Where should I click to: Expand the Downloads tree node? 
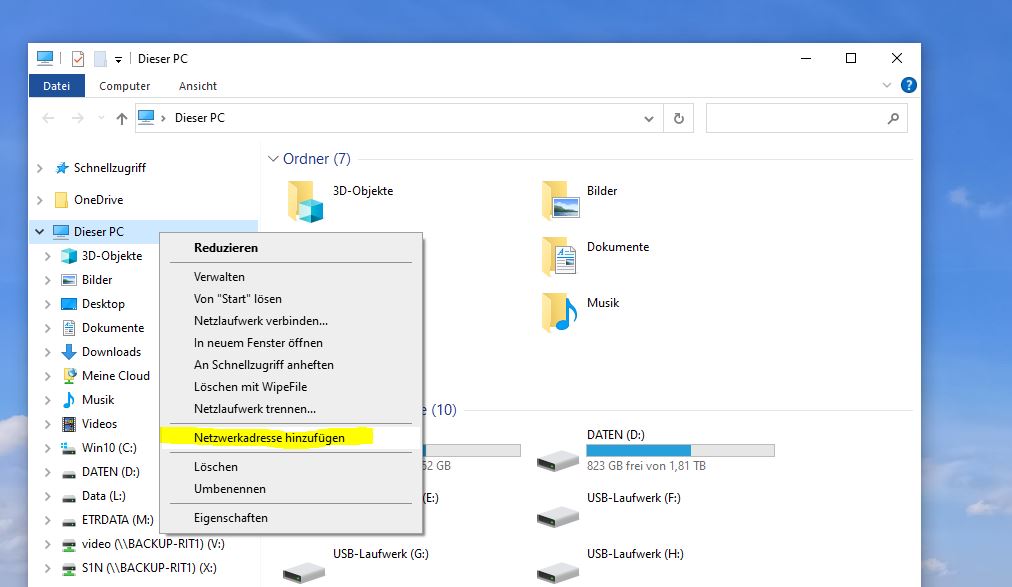pyautogui.click(x=48, y=352)
